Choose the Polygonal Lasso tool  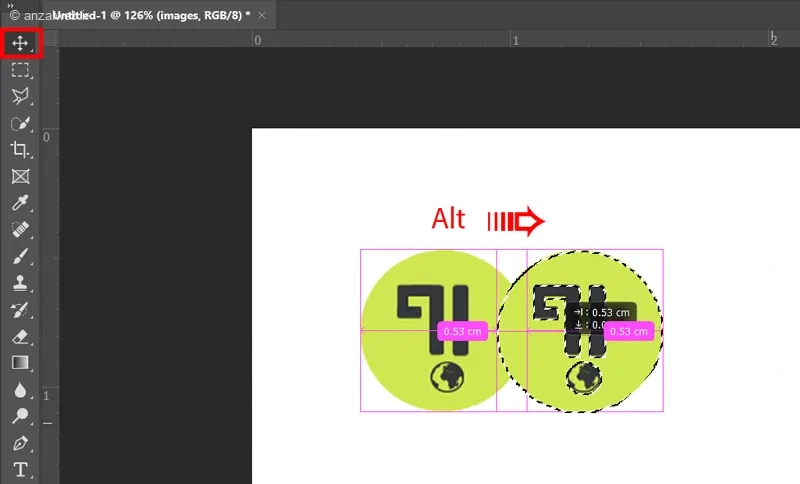click(20, 96)
